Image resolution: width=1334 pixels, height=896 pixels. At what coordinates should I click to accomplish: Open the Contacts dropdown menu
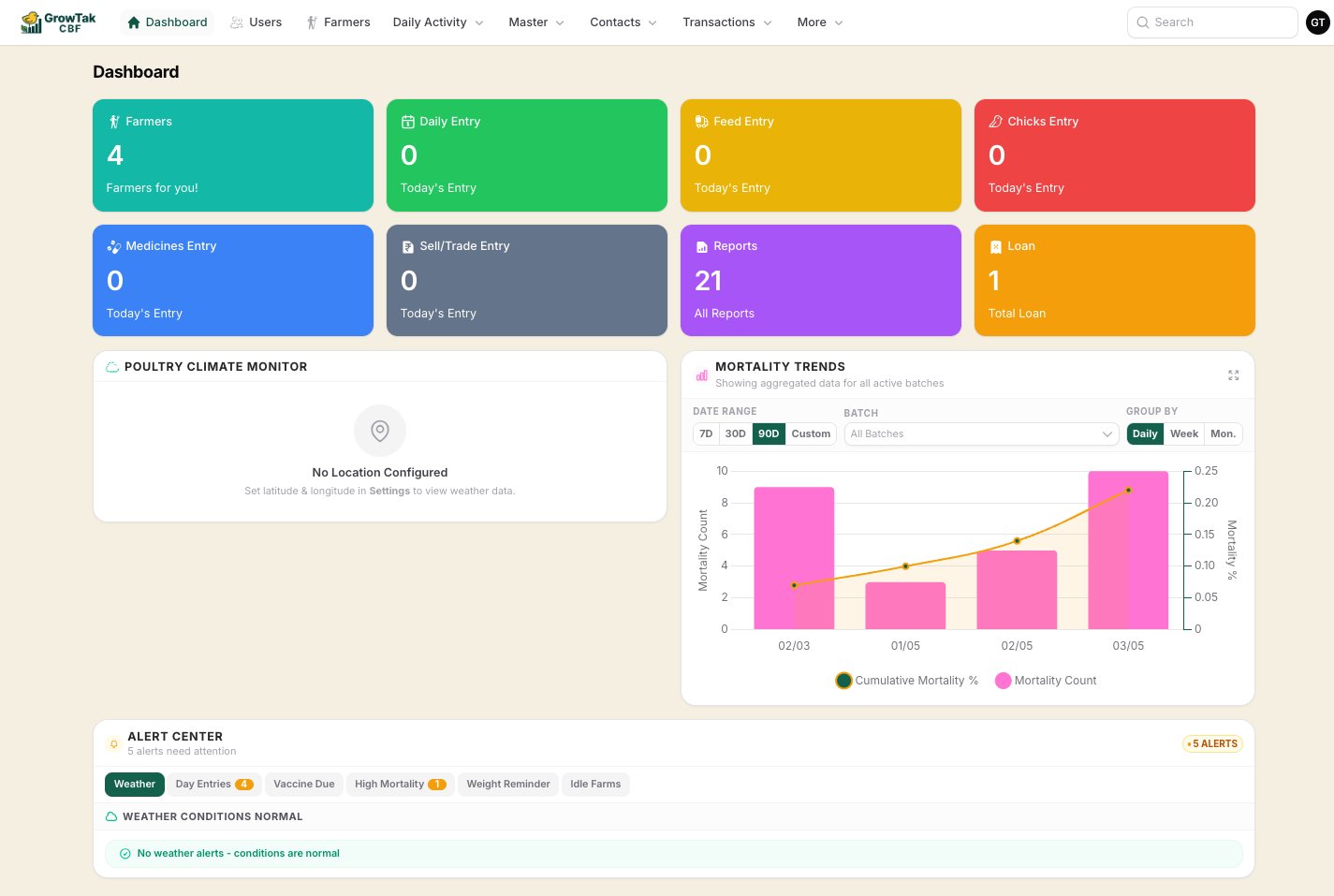[623, 22]
